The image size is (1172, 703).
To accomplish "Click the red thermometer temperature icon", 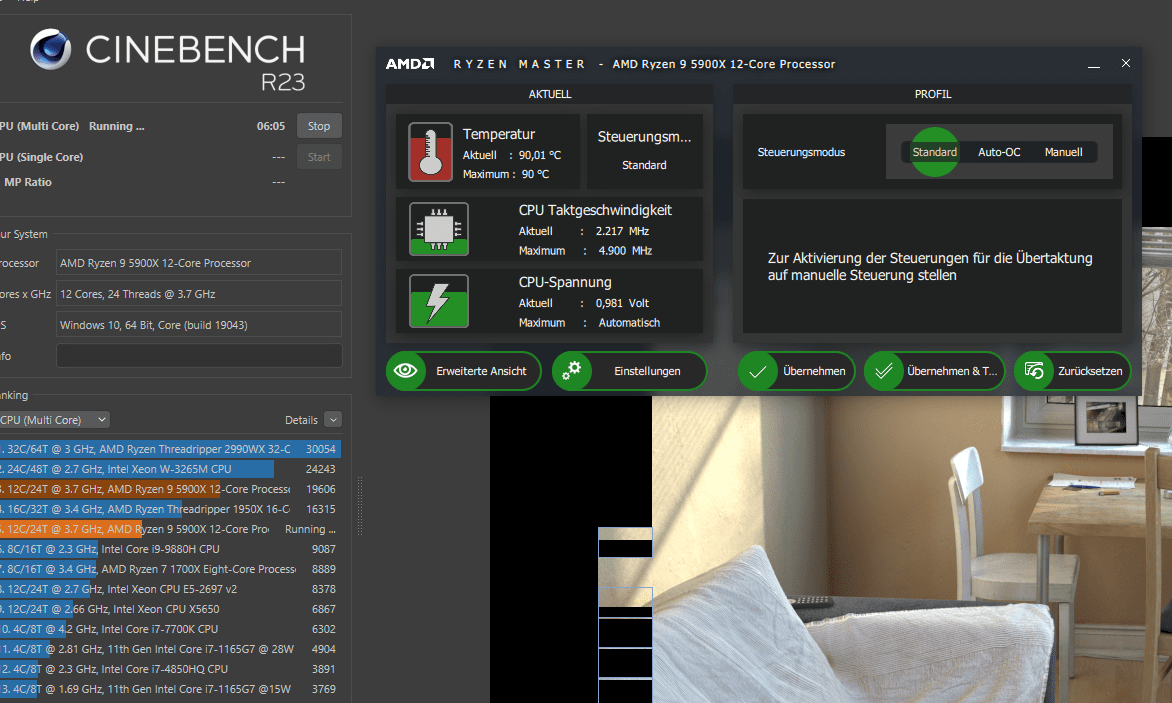I will tap(431, 152).
